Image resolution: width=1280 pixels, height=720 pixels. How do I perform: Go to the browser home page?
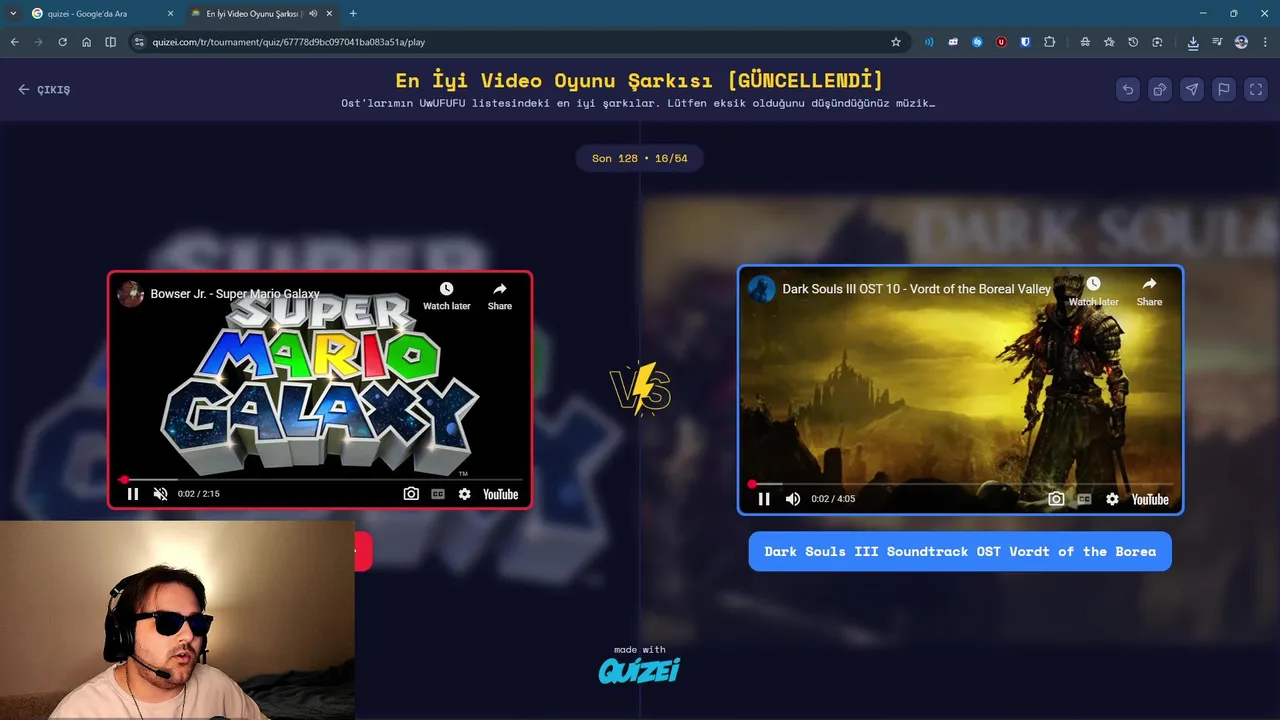[x=86, y=42]
